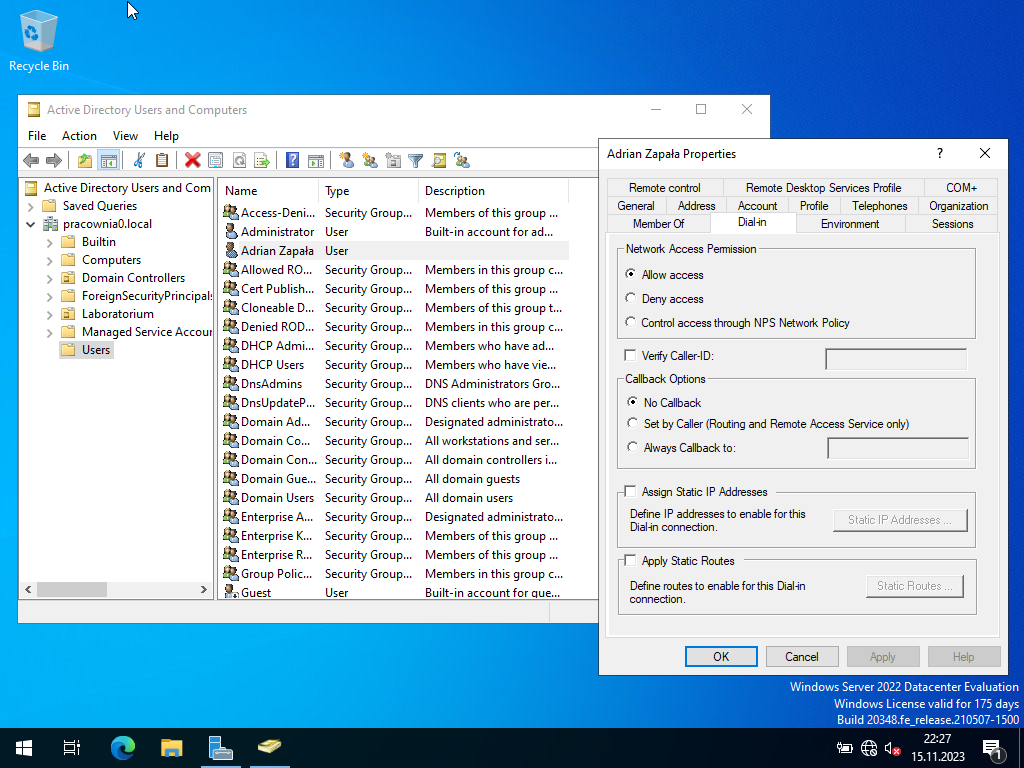The width and height of the screenshot is (1024, 768).
Task: Switch to the Account tab
Action: click(757, 206)
